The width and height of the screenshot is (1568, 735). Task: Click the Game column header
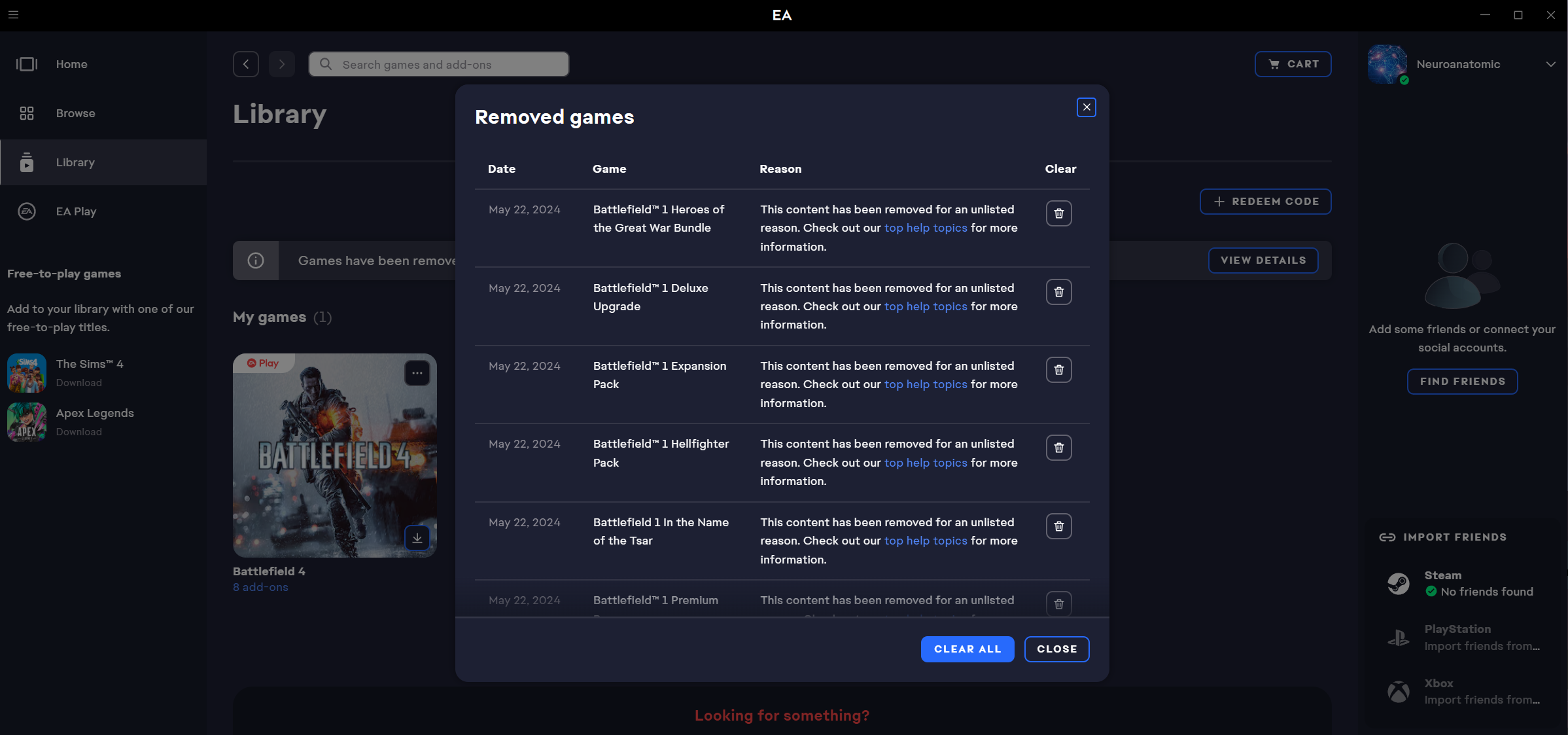[x=609, y=169]
